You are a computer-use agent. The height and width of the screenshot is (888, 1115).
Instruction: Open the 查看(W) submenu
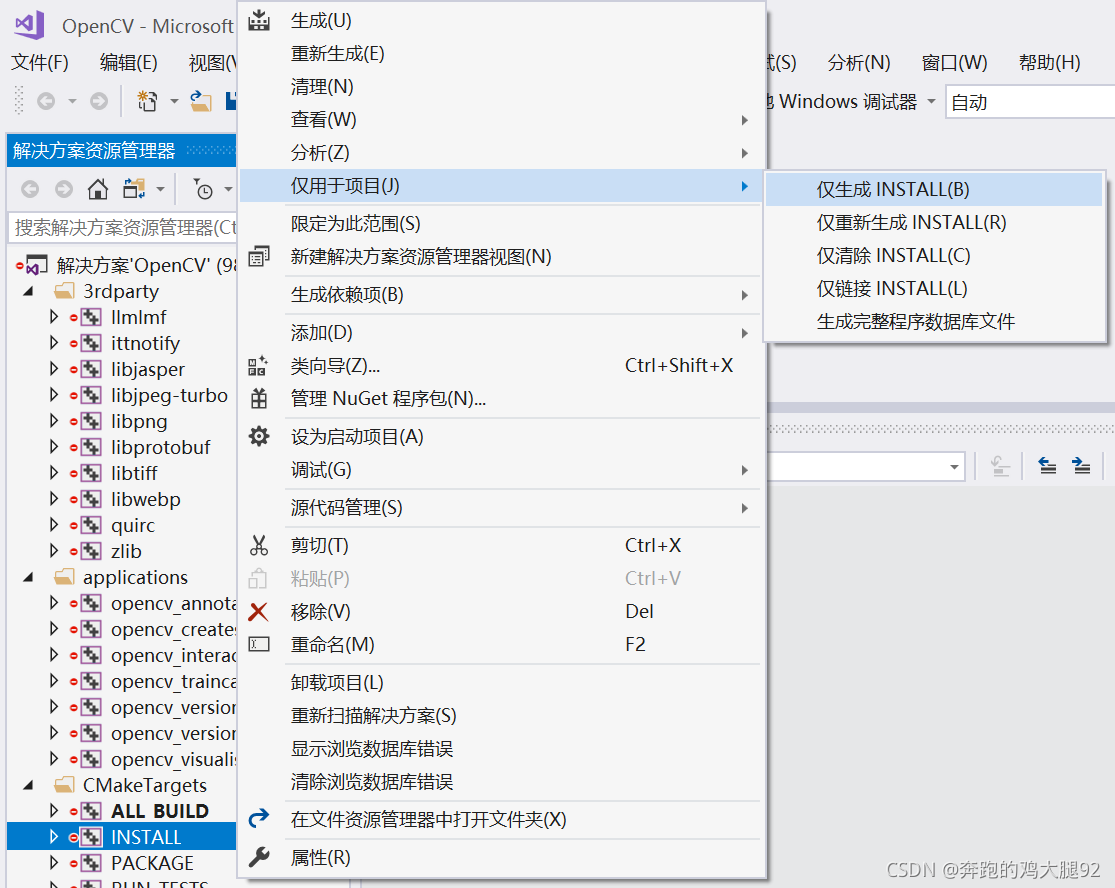[501, 119]
